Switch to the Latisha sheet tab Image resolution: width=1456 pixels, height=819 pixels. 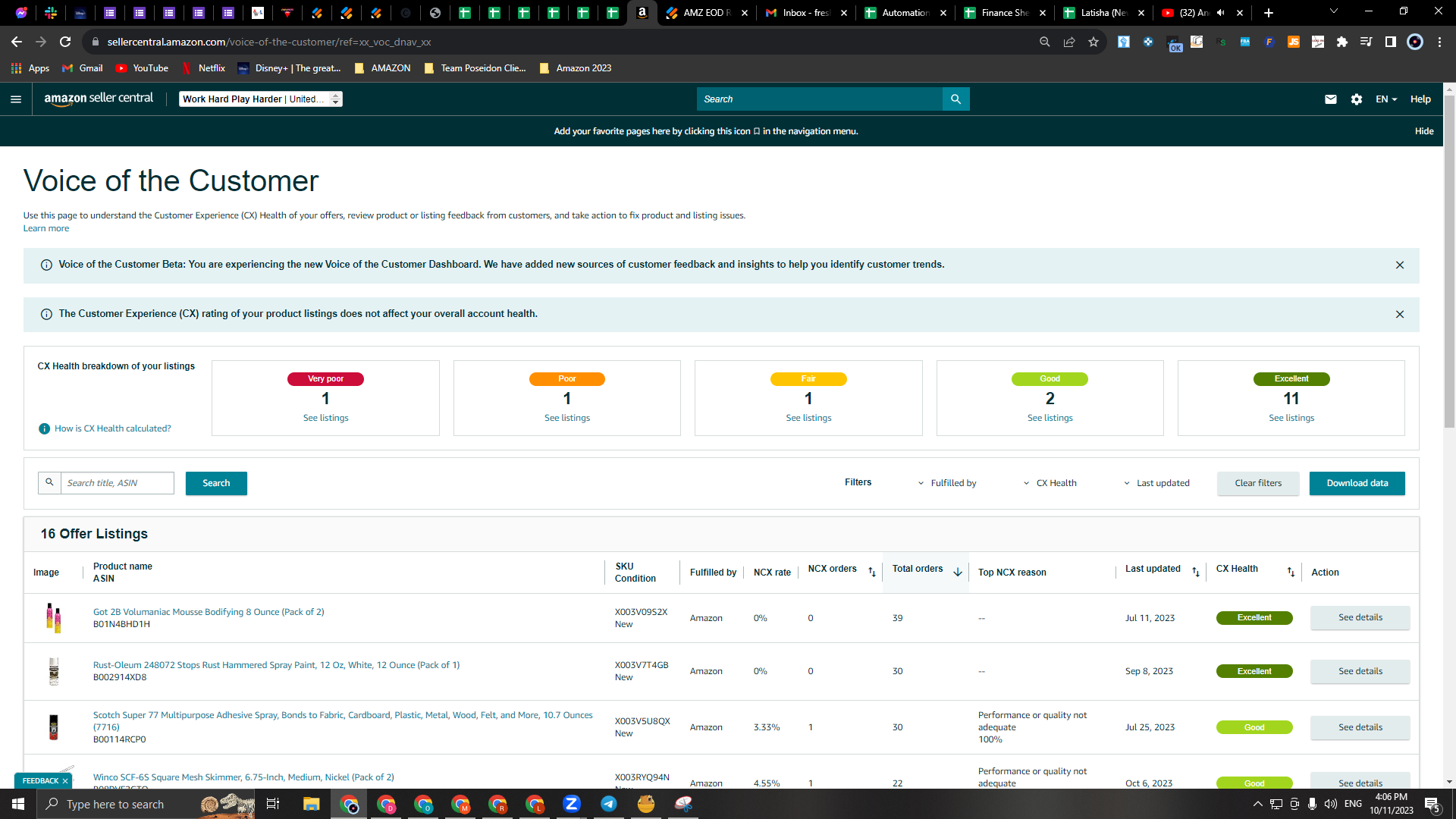click(x=1103, y=13)
